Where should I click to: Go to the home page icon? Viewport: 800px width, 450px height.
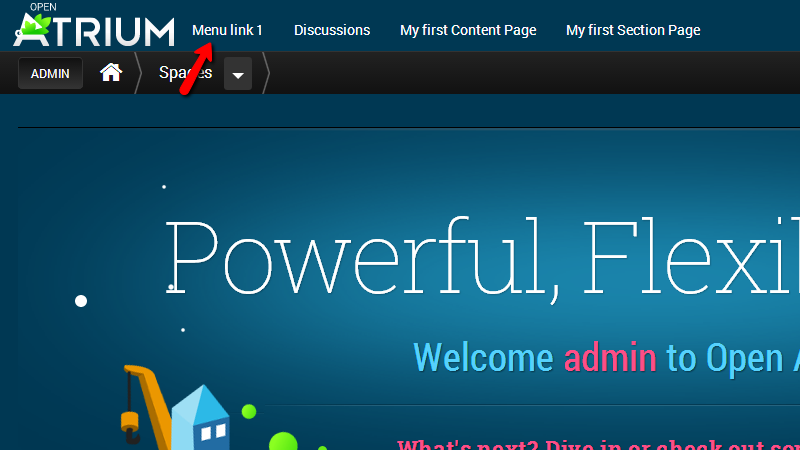click(x=111, y=73)
